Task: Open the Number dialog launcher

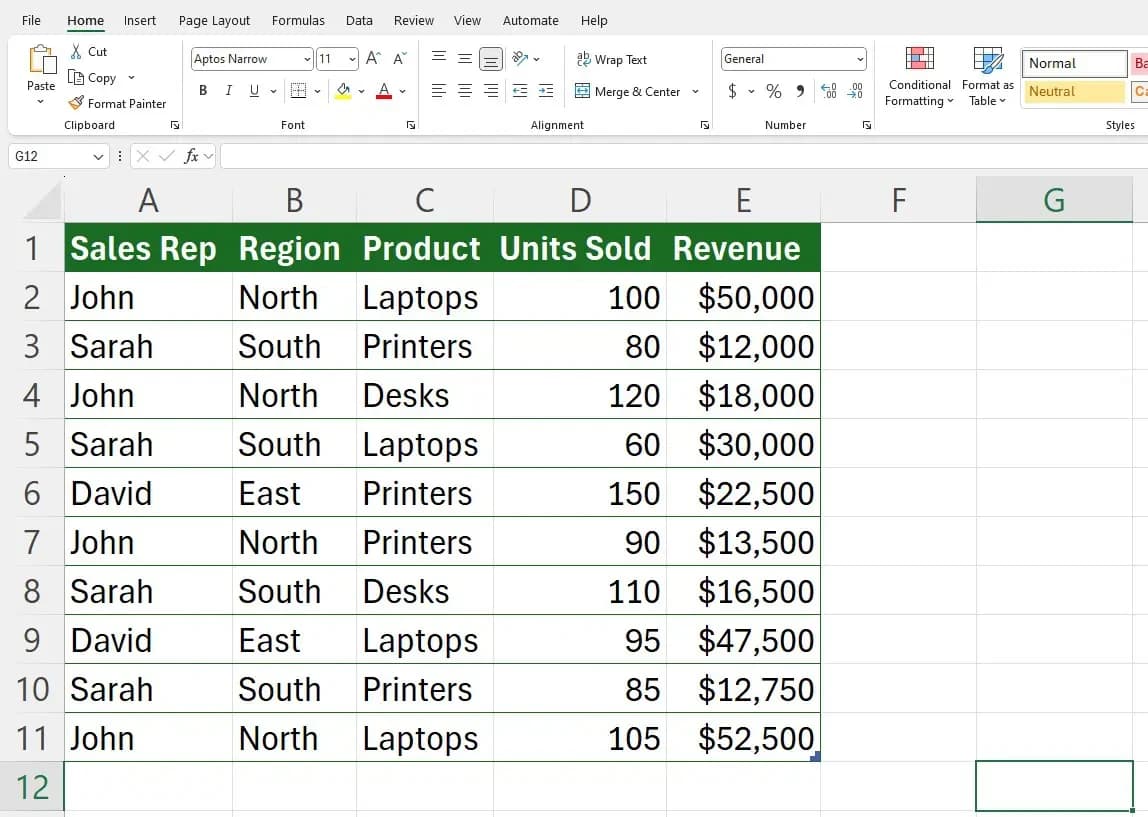Action: coord(866,125)
